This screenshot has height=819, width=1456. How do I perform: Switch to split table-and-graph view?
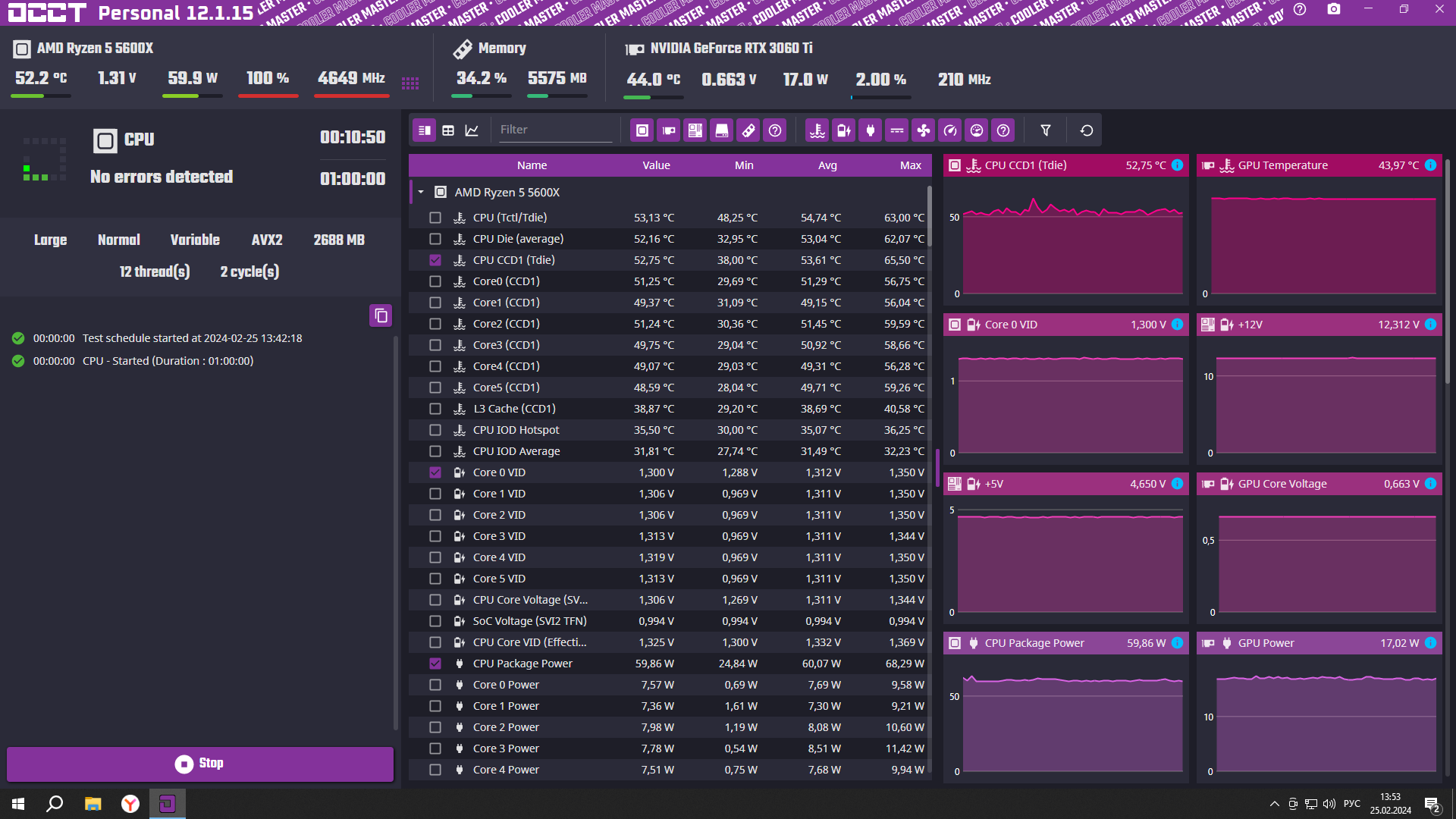pos(425,130)
